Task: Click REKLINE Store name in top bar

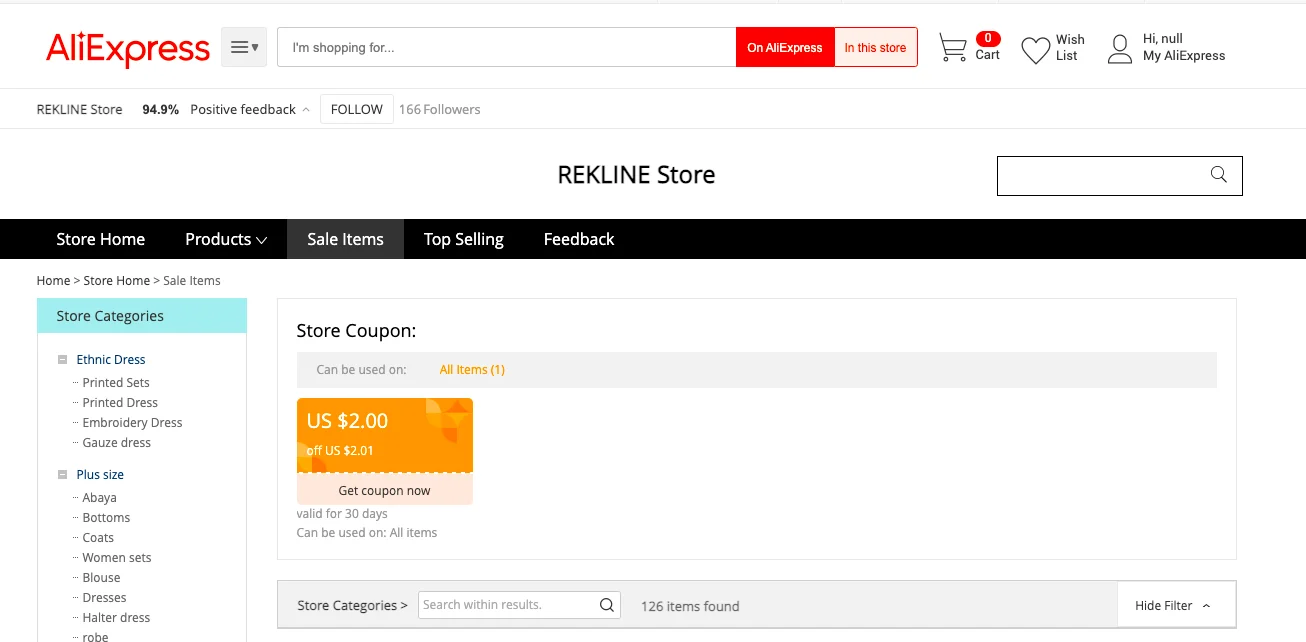Action: click(x=80, y=110)
